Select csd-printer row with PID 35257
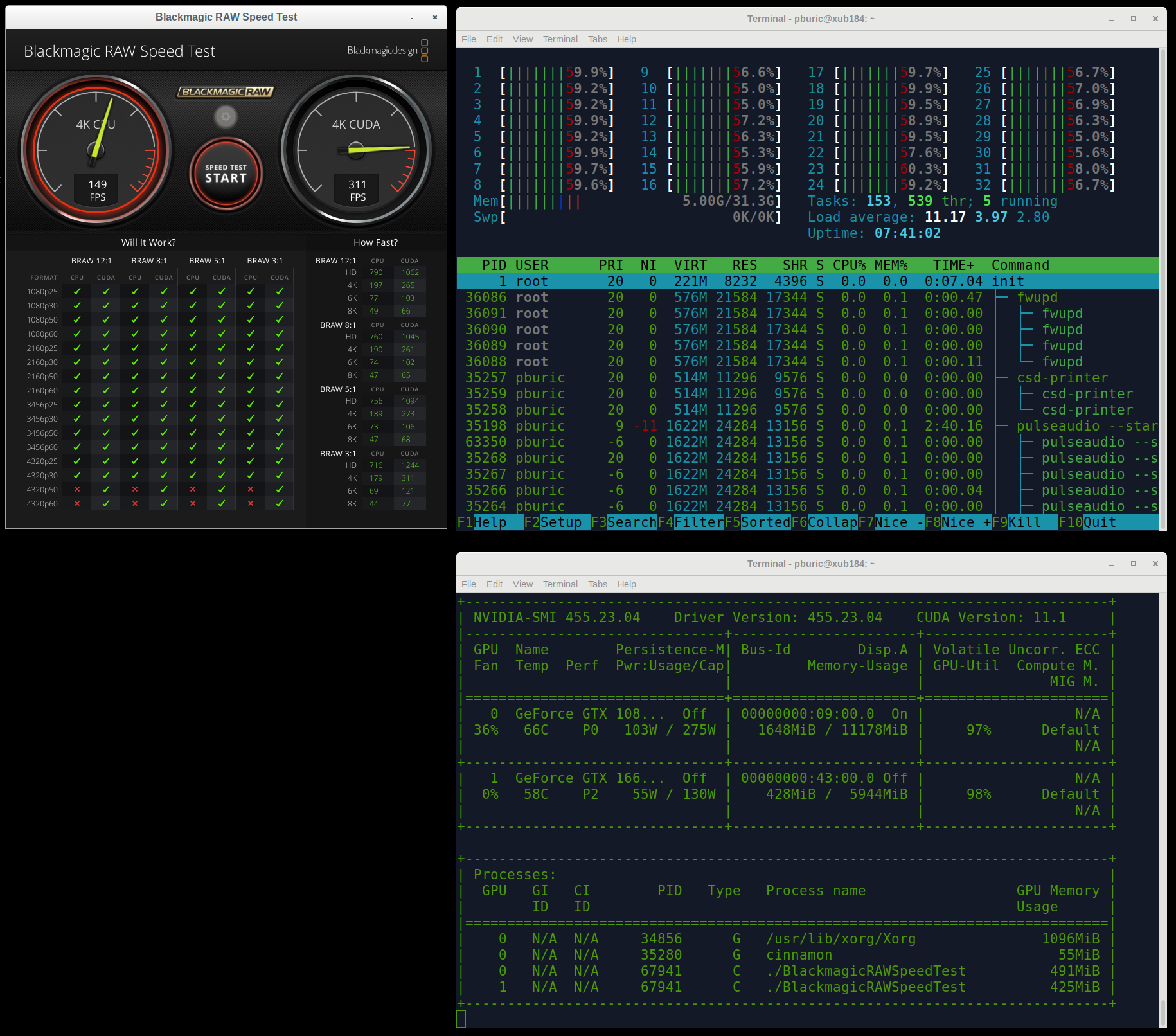This screenshot has width=1176, height=1036. click(x=807, y=378)
